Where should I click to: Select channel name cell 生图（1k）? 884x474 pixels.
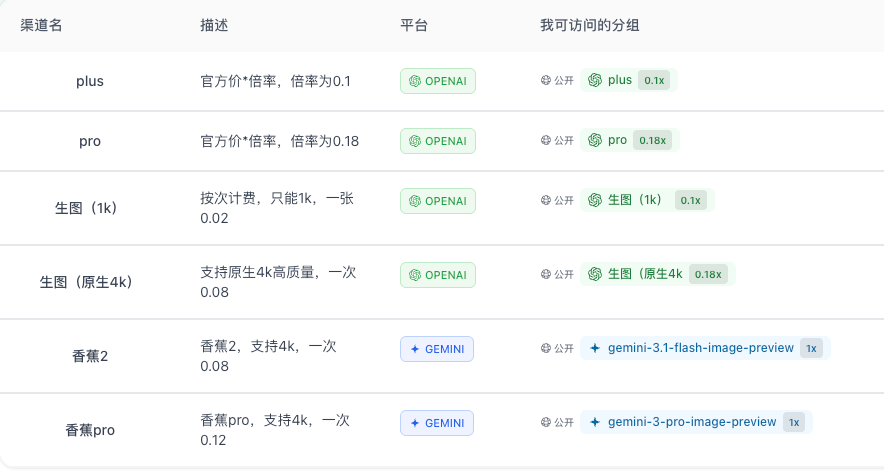(86, 208)
